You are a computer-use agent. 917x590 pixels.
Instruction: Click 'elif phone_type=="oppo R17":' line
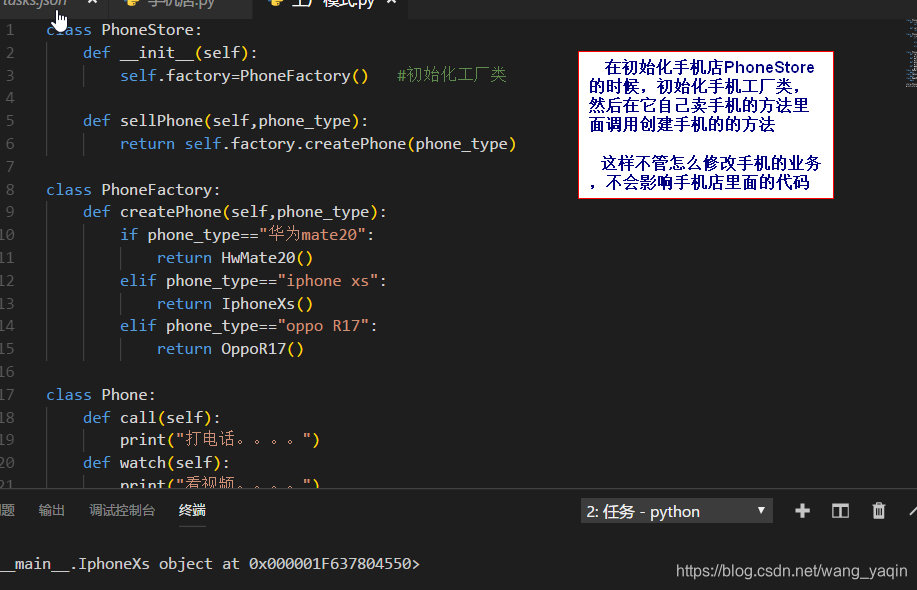click(x=249, y=326)
